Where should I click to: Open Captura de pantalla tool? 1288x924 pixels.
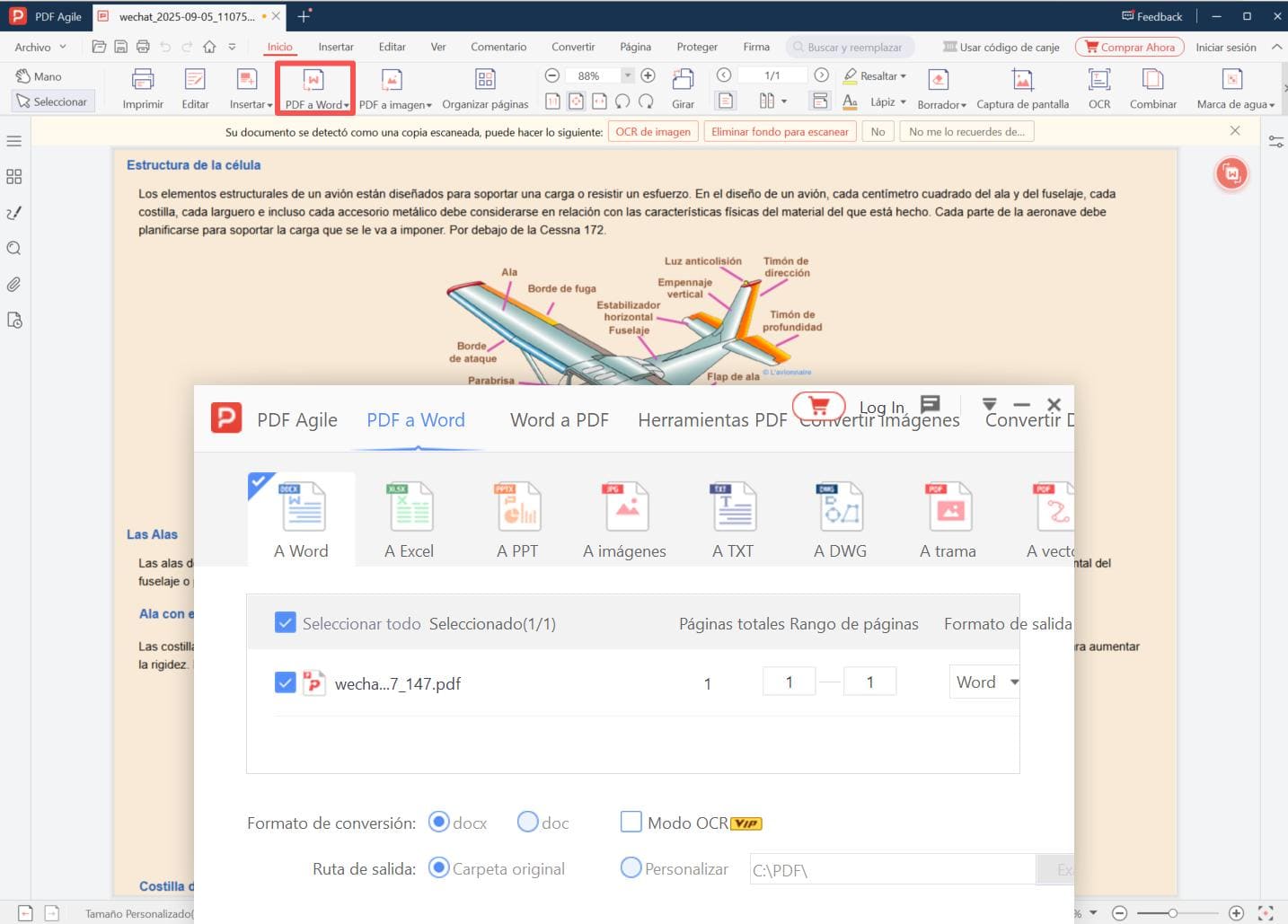pos(1022,81)
